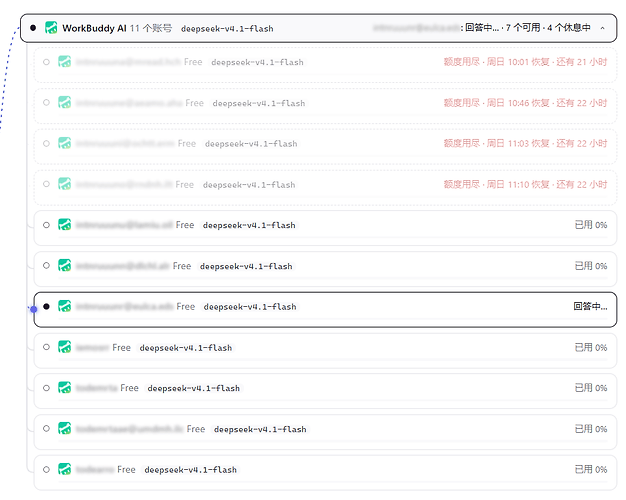Screen dimensions: 626x500
Task: Click the active radio dot on the 回答中 account row
Action: tap(46, 306)
